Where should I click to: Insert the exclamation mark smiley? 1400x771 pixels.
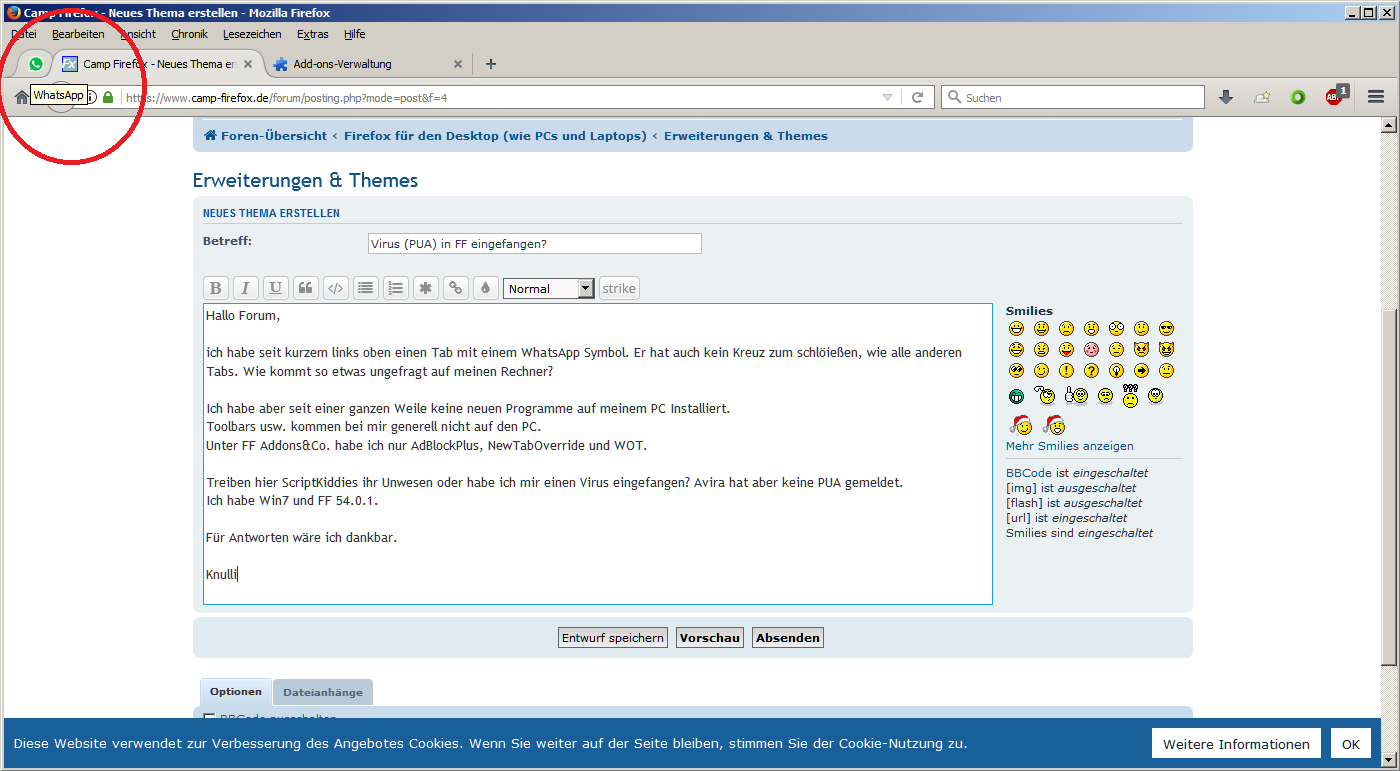(x=1066, y=371)
